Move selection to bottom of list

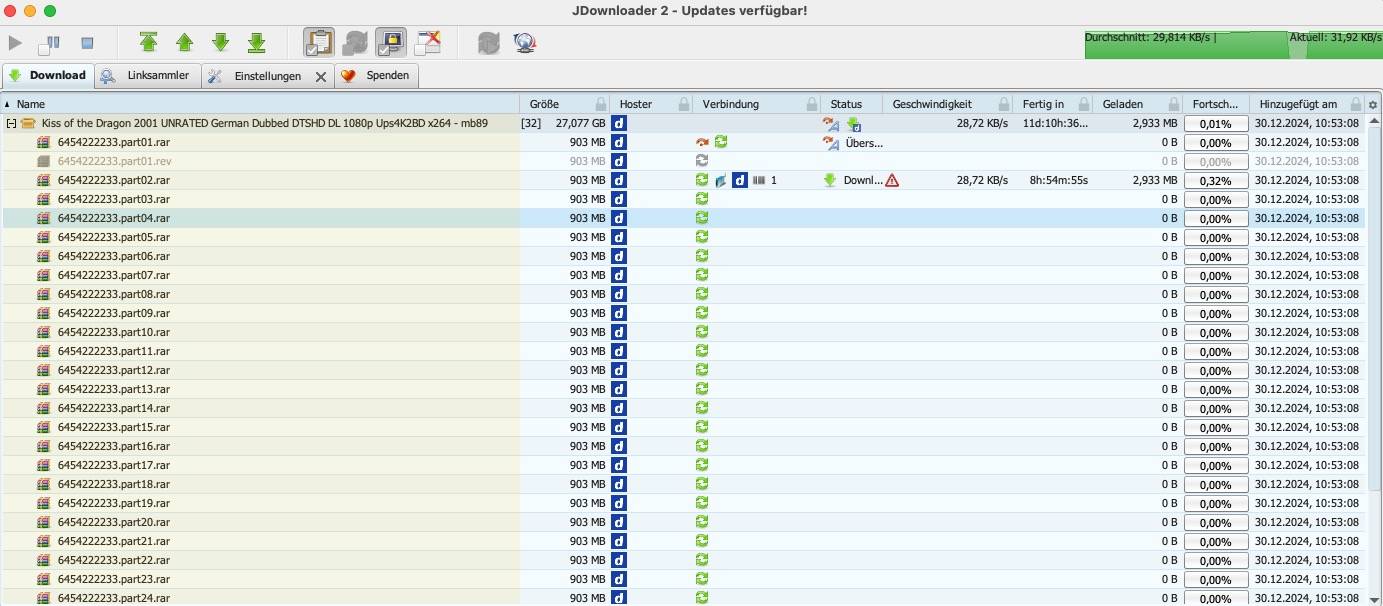(x=257, y=42)
